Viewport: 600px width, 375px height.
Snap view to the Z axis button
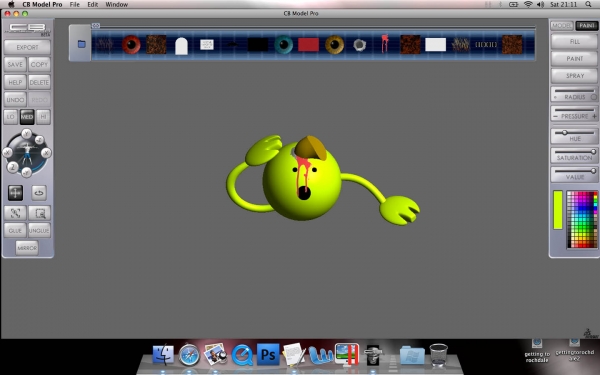(x=13, y=167)
